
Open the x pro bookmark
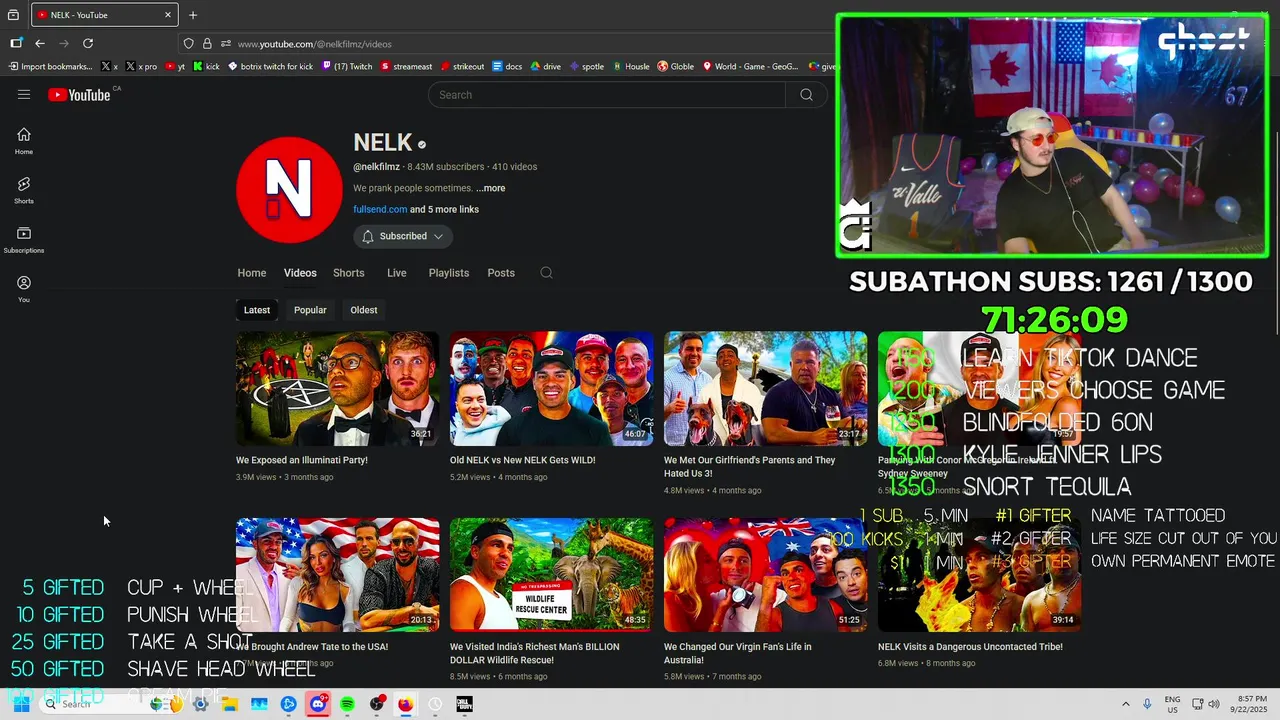click(141, 67)
